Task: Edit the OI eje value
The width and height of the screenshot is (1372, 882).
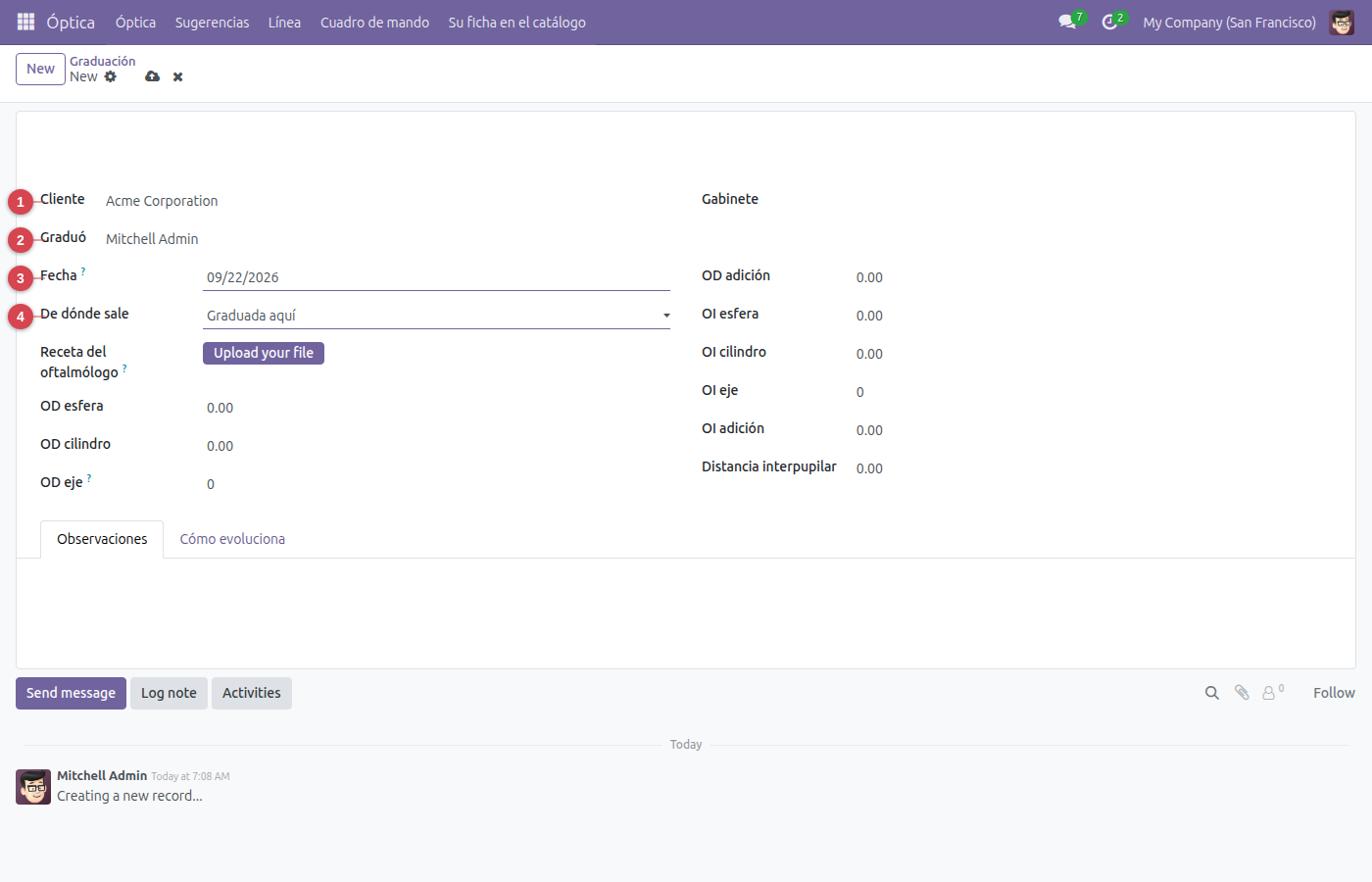Action: [x=1092, y=392]
